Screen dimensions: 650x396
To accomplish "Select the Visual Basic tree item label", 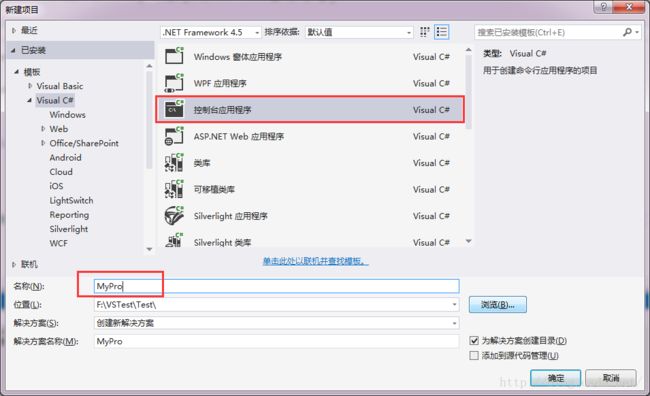I will (60, 86).
